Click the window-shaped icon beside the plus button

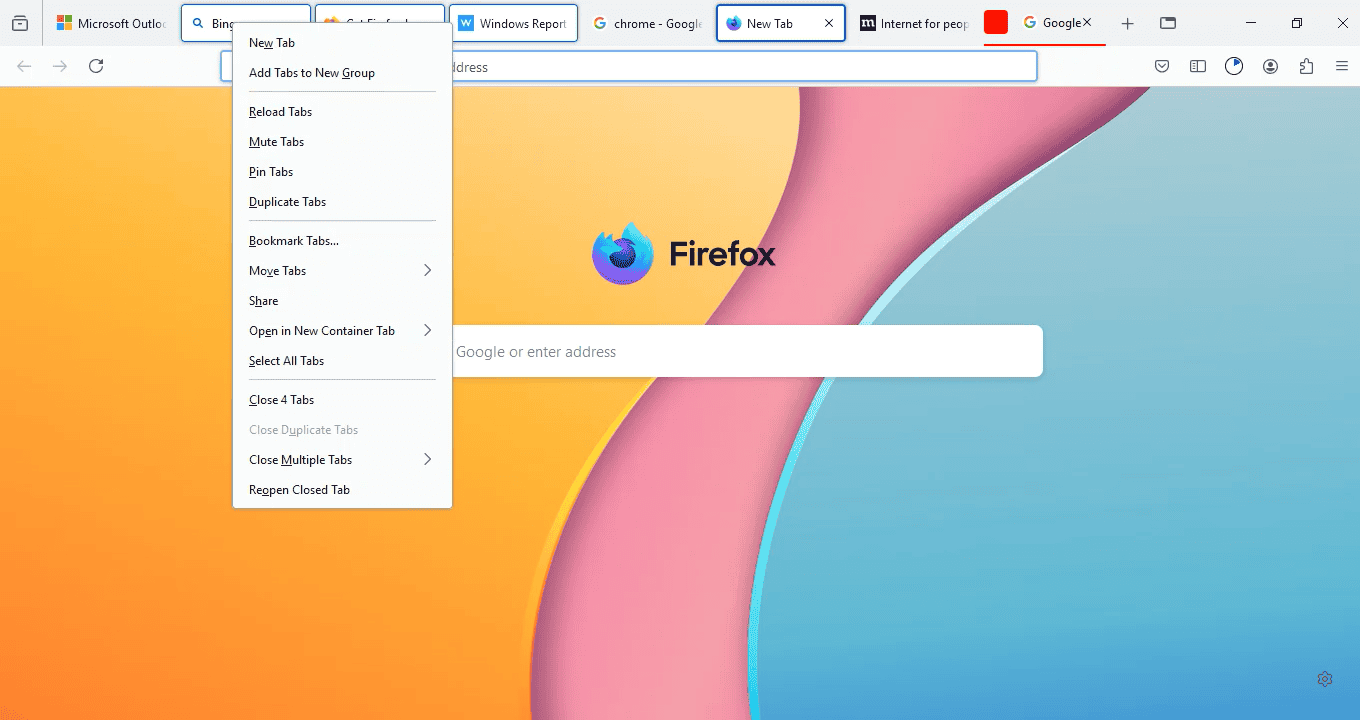1167,23
